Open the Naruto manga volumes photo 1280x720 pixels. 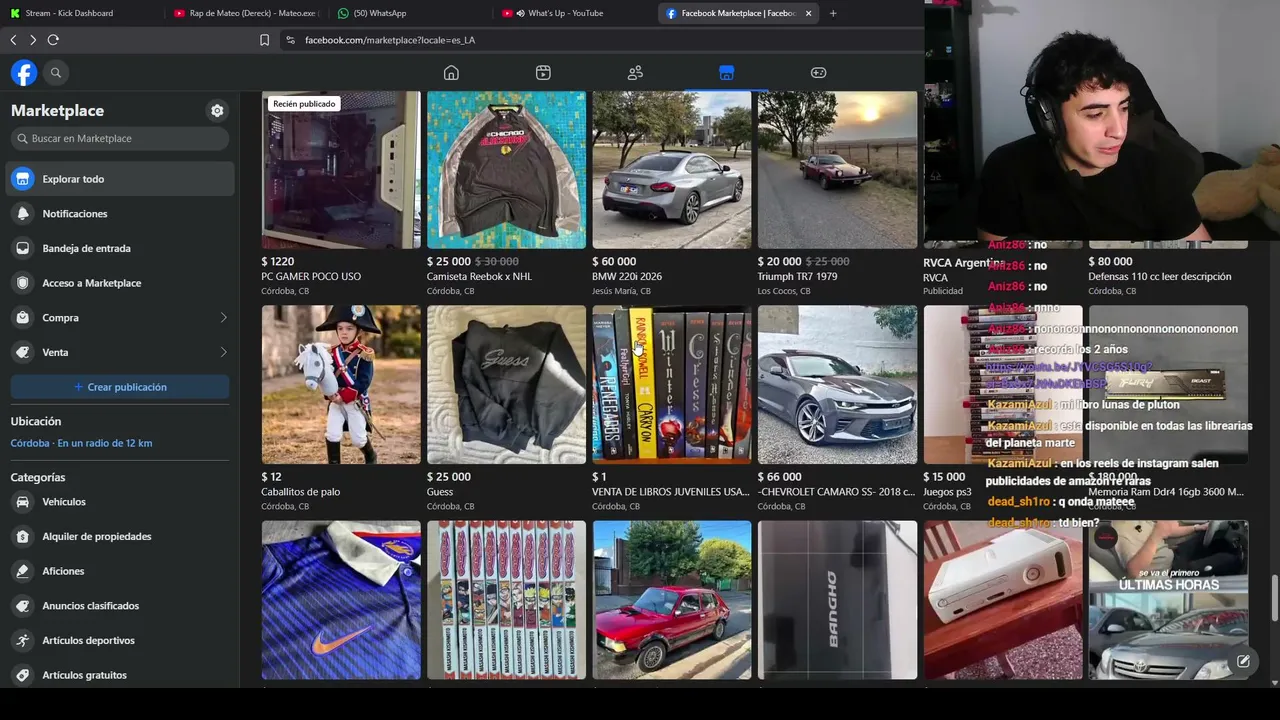pyautogui.click(x=506, y=600)
